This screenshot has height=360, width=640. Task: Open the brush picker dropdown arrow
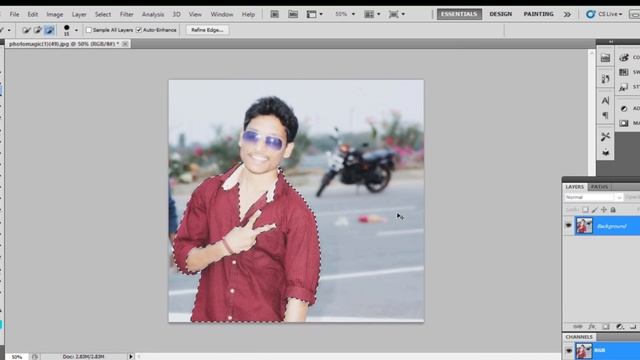[76, 30]
